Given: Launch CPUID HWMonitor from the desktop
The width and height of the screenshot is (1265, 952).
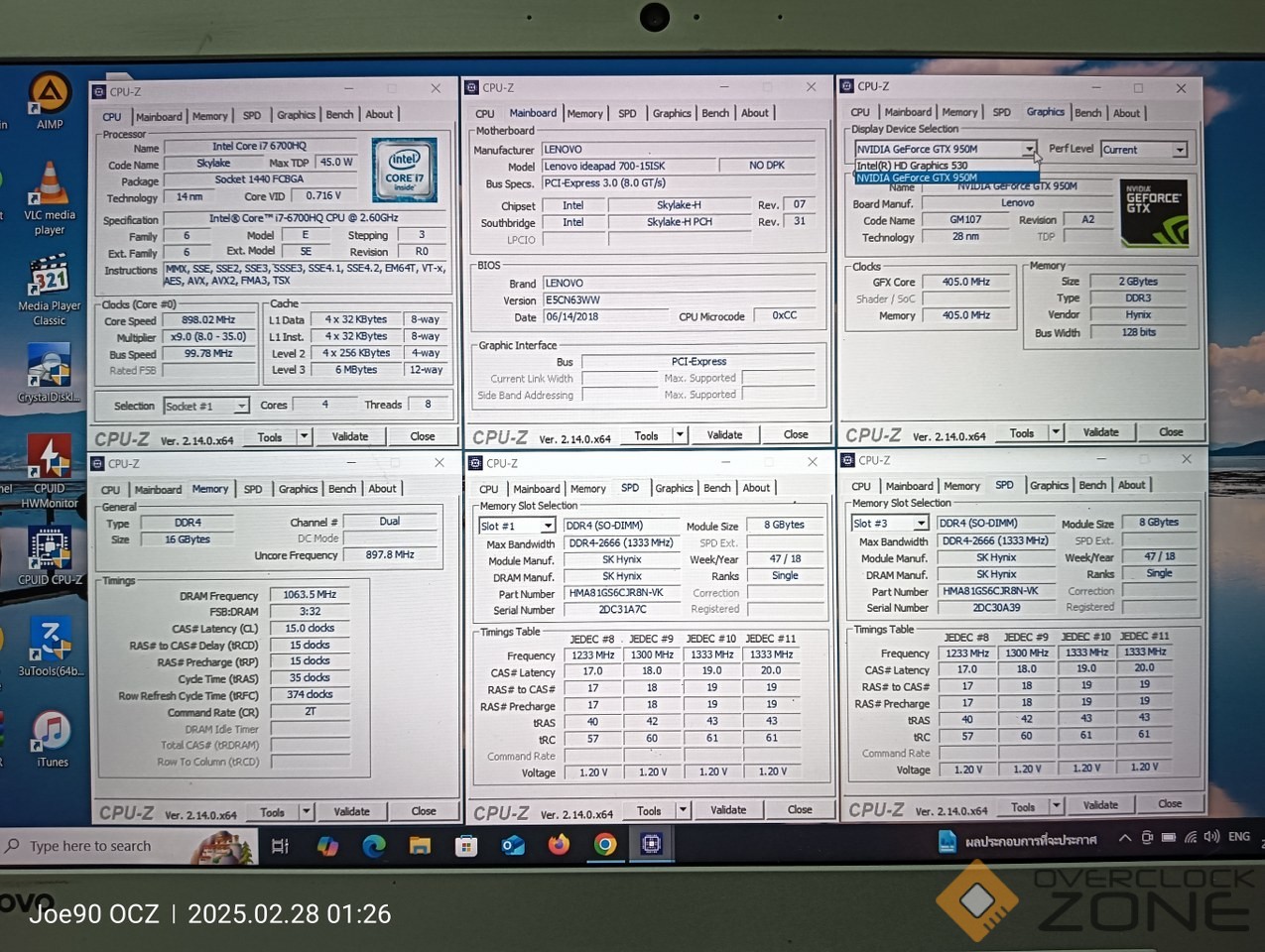Looking at the screenshot, I should coord(49,471).
